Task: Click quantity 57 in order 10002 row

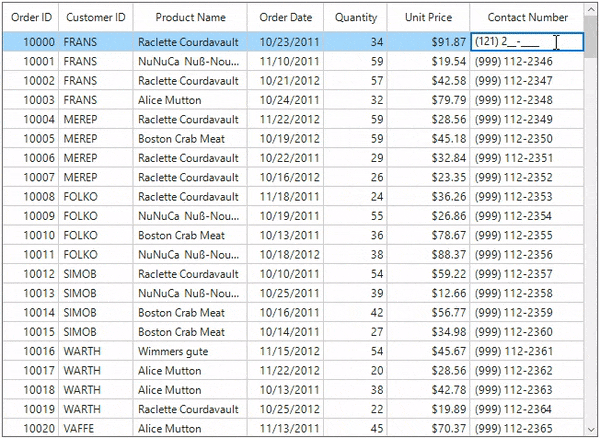Action: 355,81
